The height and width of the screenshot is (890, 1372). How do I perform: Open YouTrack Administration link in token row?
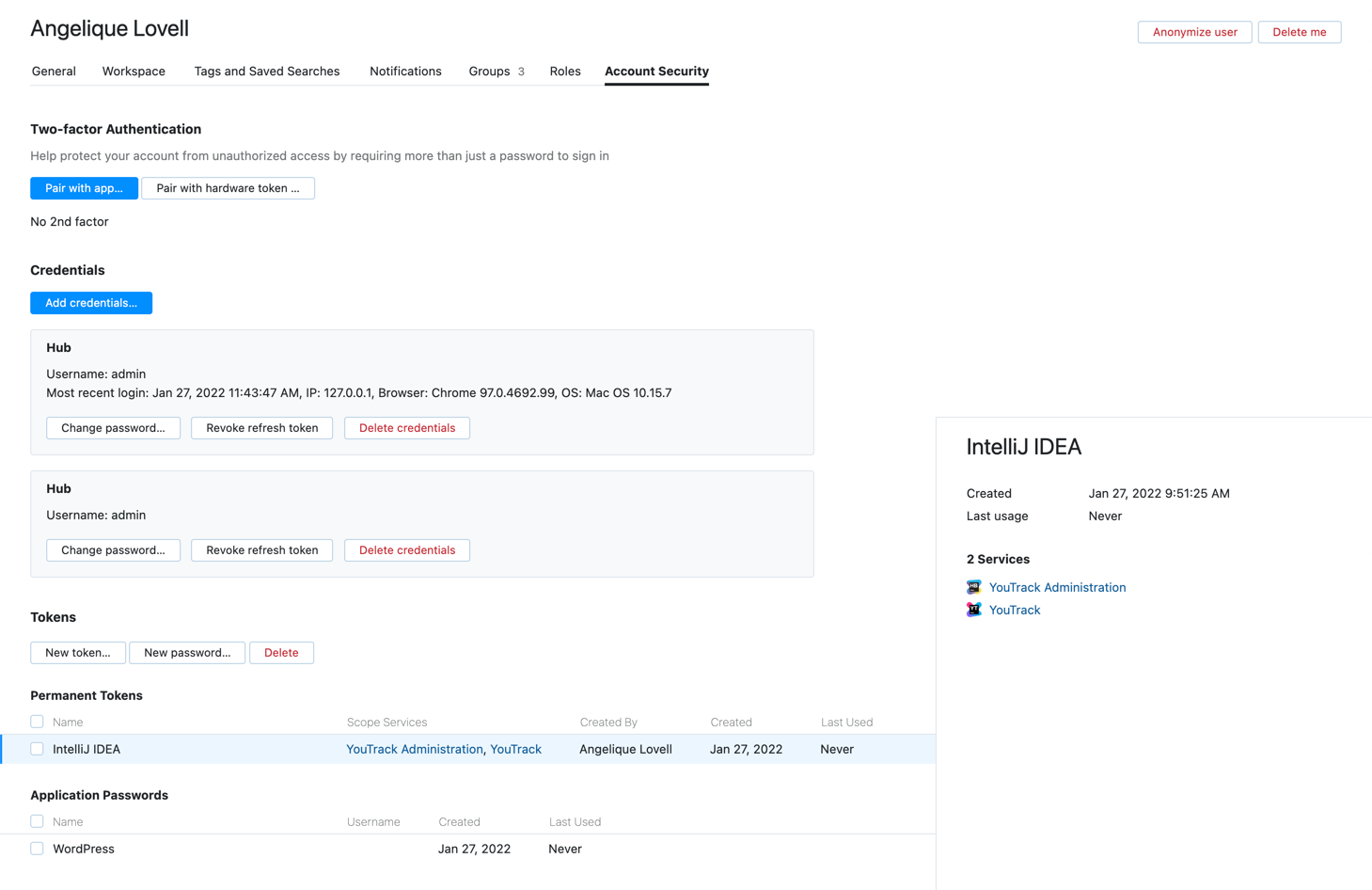pyautogui.click(x=415, y=750)
